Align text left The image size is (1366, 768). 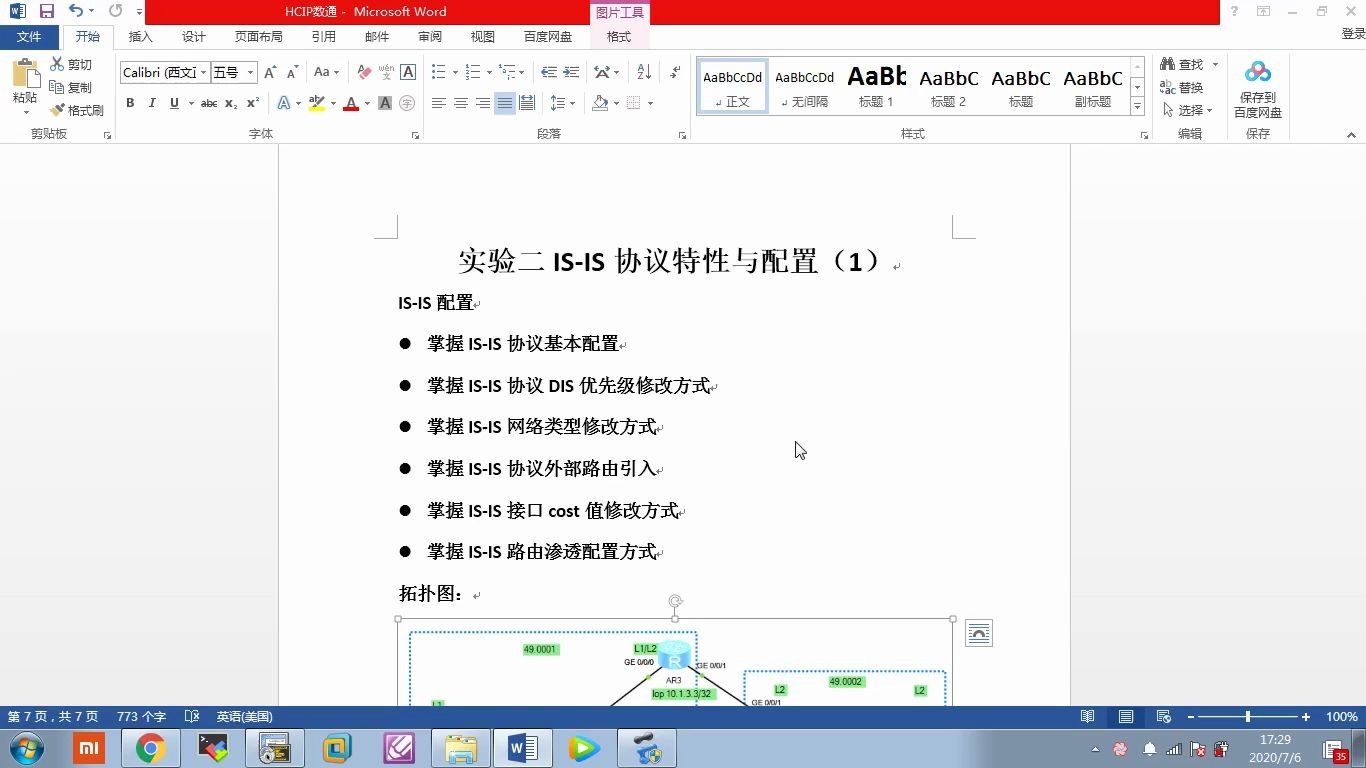pos(439,103)
